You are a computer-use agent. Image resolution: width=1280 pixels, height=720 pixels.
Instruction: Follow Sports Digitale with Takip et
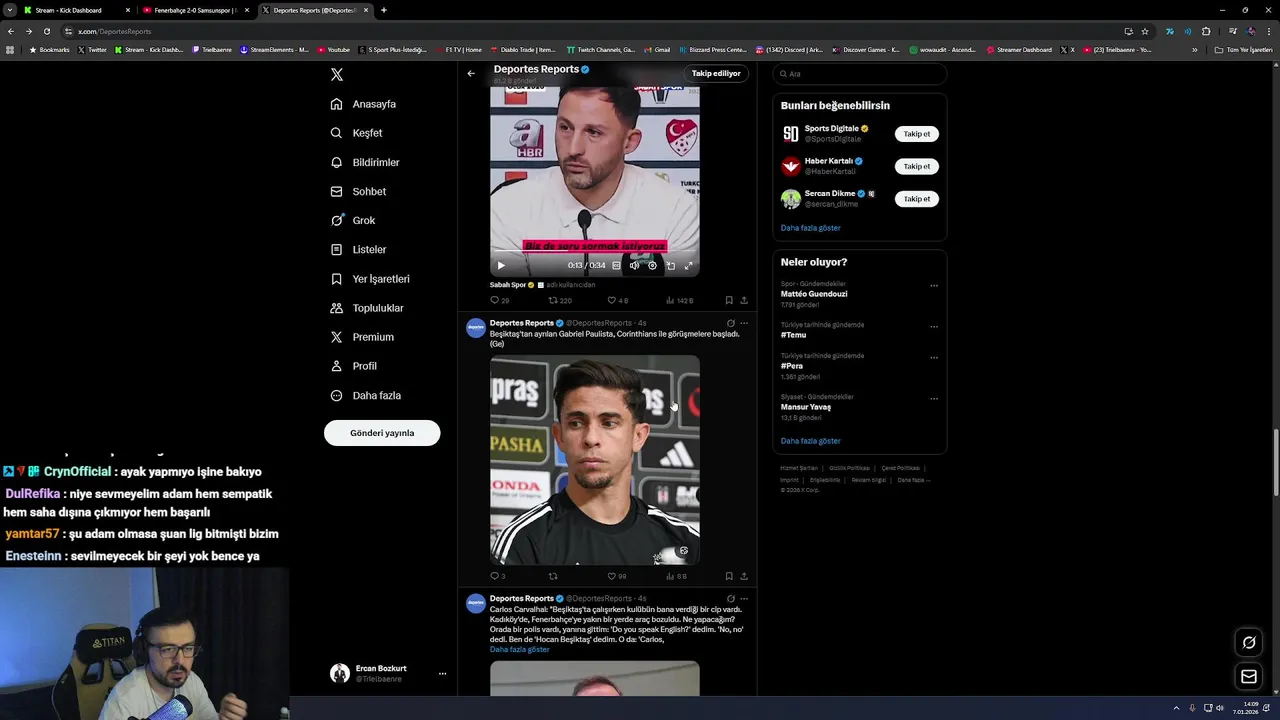(x=917, y=134)
